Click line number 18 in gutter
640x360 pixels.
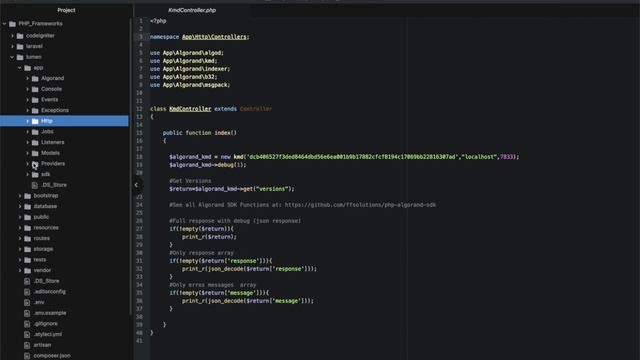click(140, 157)
